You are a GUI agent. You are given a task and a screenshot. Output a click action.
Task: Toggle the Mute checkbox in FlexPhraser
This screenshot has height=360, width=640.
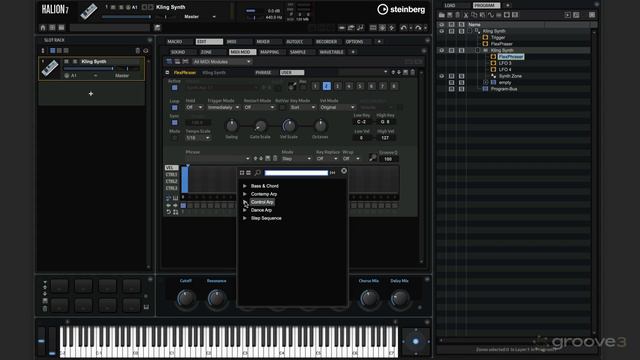coord(174,138)
